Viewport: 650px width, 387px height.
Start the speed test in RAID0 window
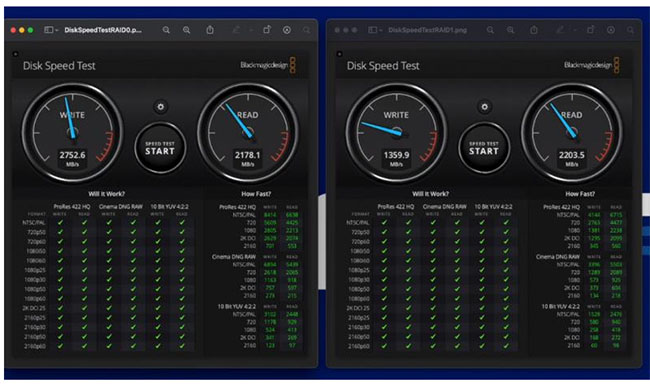(160, 148)
